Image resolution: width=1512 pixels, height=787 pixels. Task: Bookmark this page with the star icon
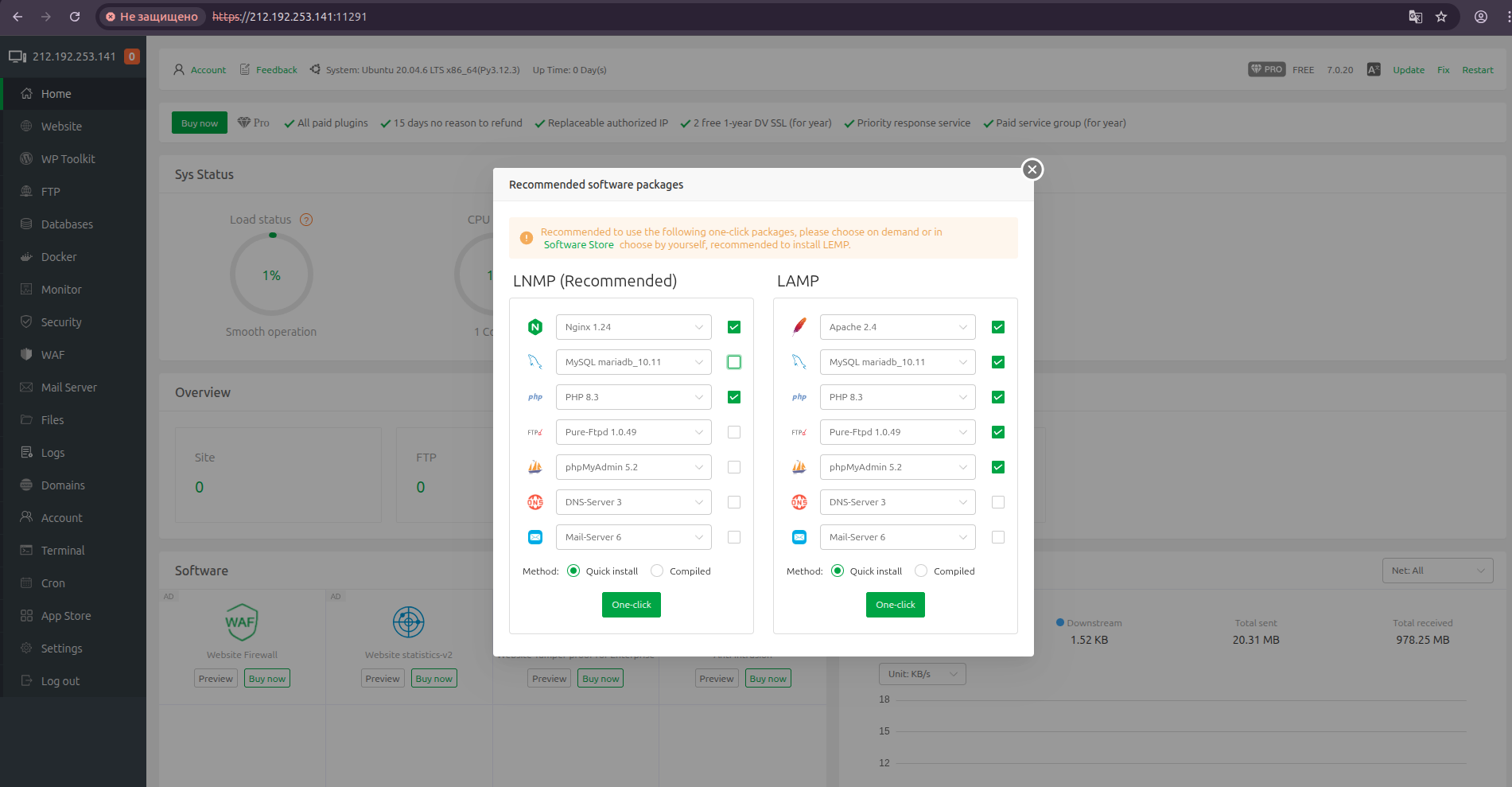1441,17
